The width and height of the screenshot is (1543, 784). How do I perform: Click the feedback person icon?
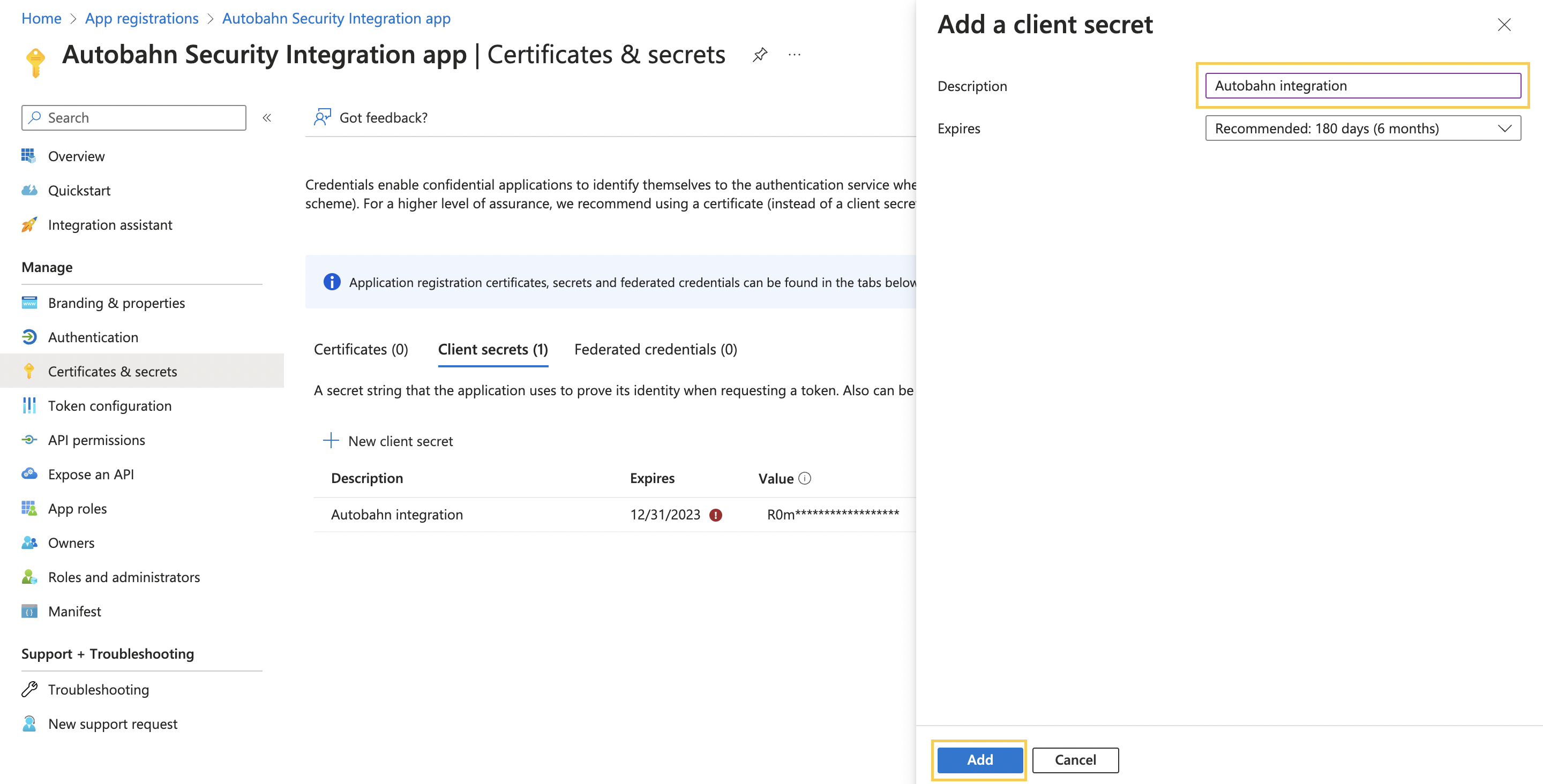(322, 117)
